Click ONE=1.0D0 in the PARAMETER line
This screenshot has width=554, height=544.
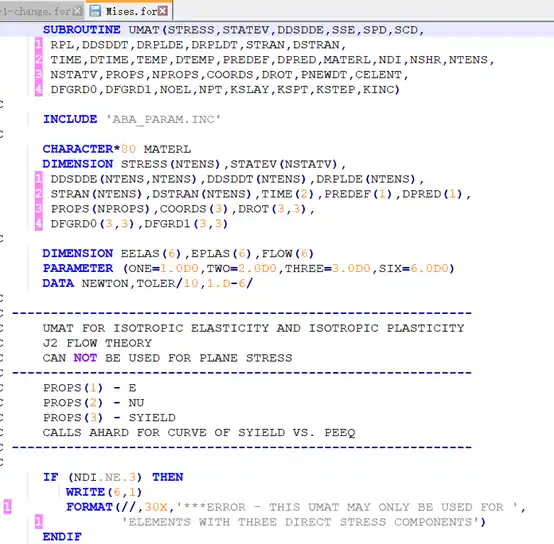164,268
